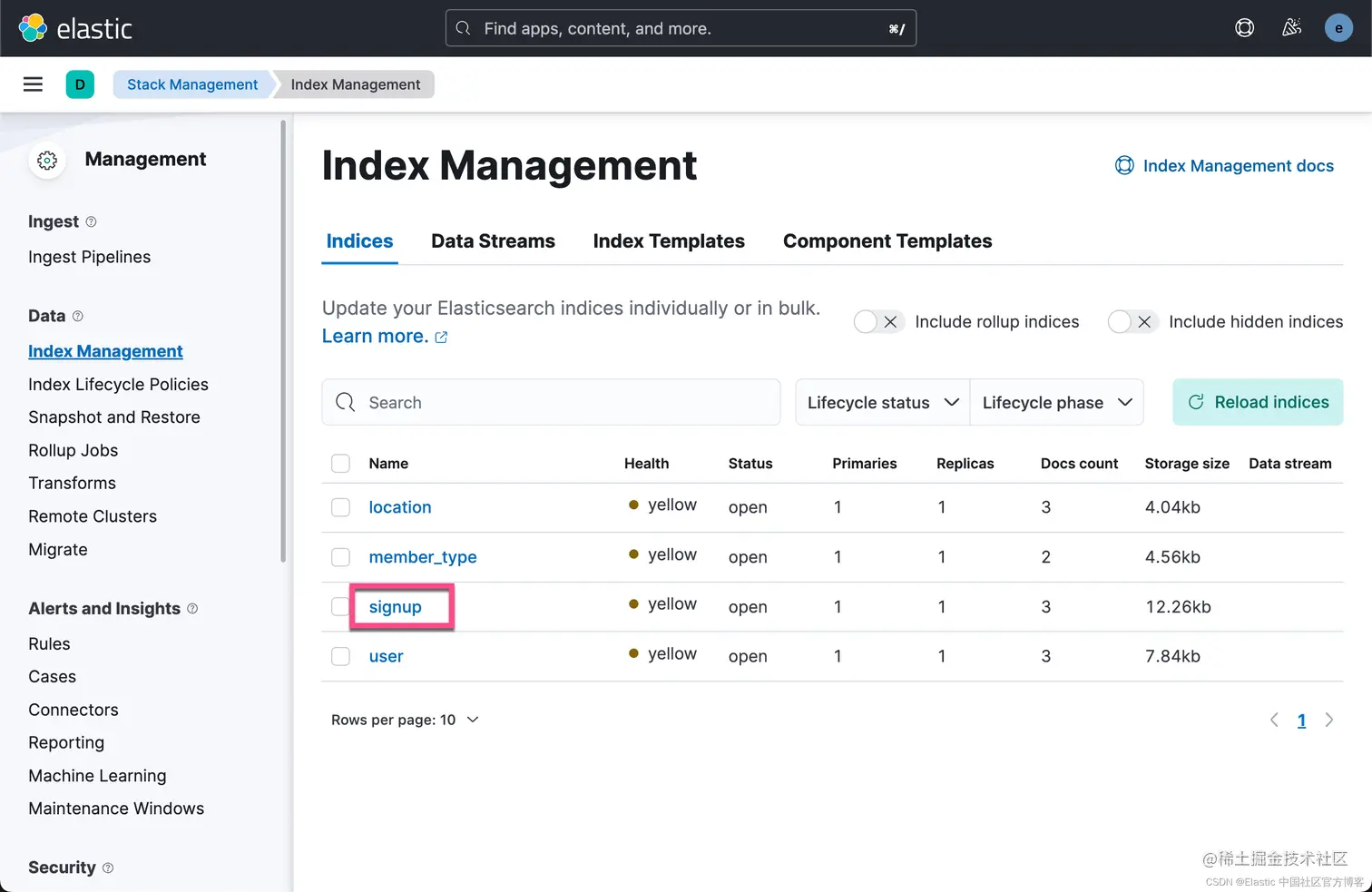Click Index Management breadcrumb

pos(355,84)
